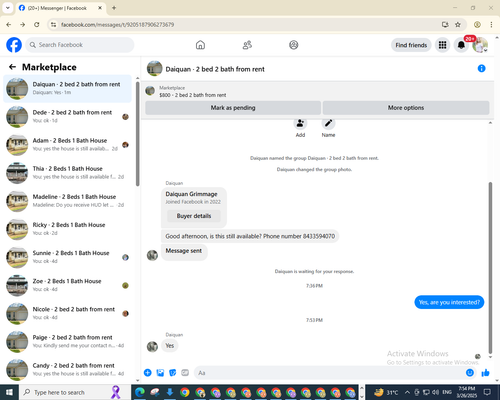
Task: Click the Marketplace listing thumbnail in header banner
Action: tap(150, 91)
